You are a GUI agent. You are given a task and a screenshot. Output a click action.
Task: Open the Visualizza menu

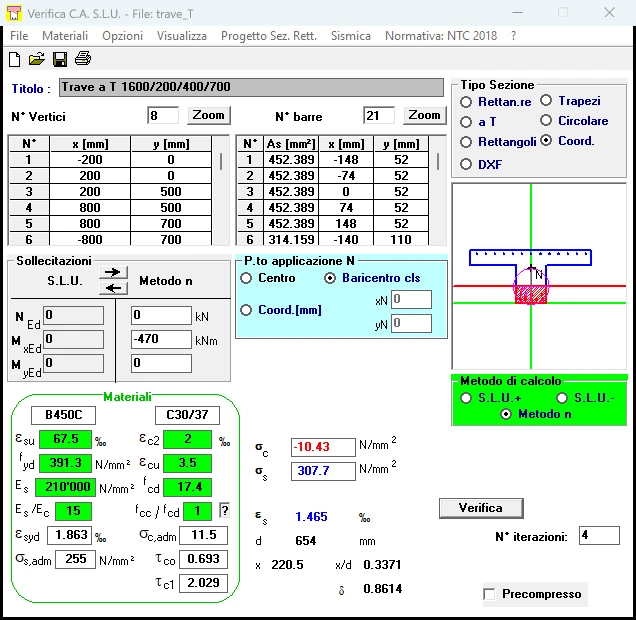tap(182, 36)
